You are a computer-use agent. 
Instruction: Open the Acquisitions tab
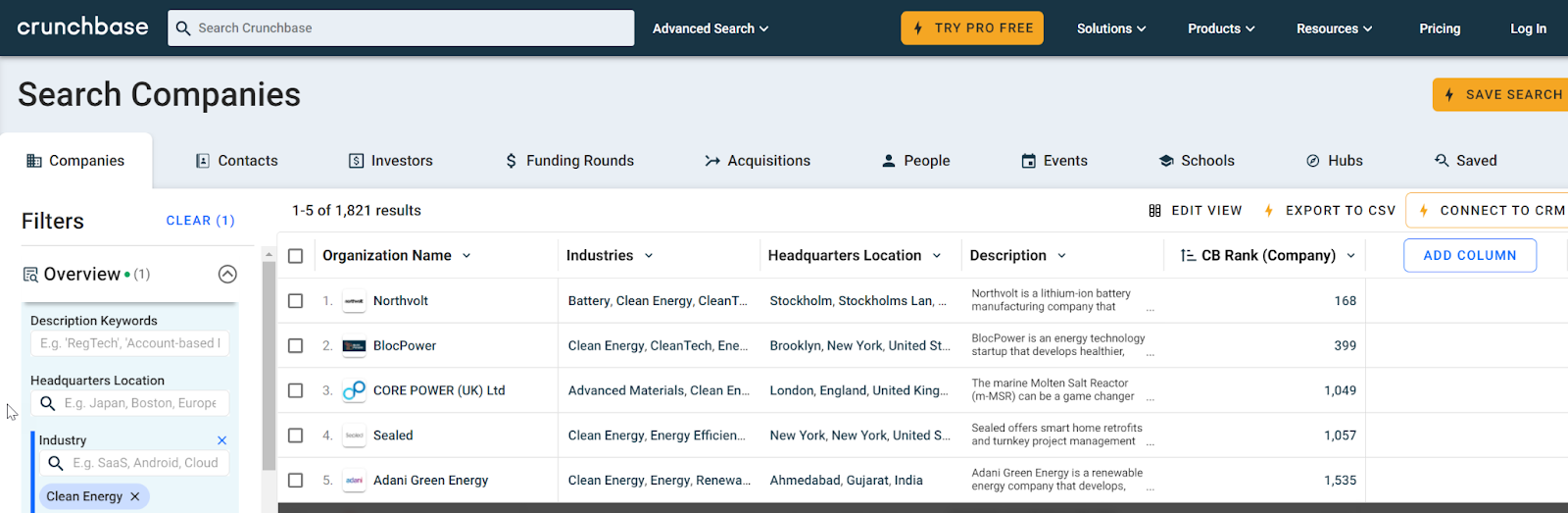click(x=758, y=161)
